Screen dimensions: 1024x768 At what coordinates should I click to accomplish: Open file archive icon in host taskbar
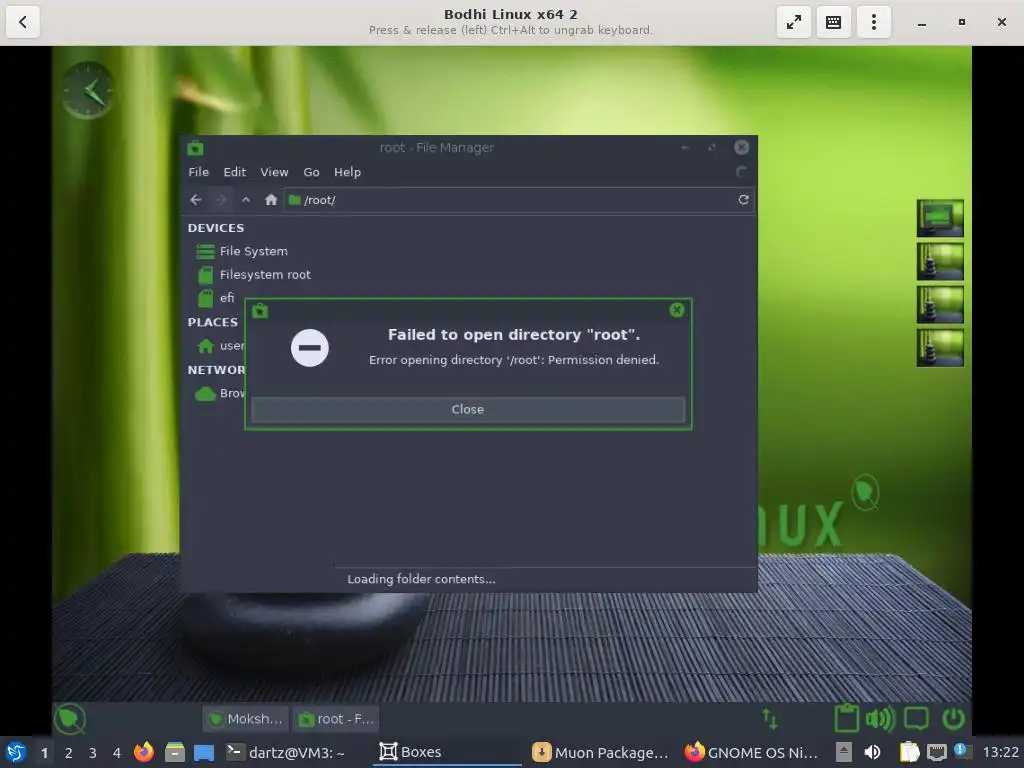(x=174, y=752)
